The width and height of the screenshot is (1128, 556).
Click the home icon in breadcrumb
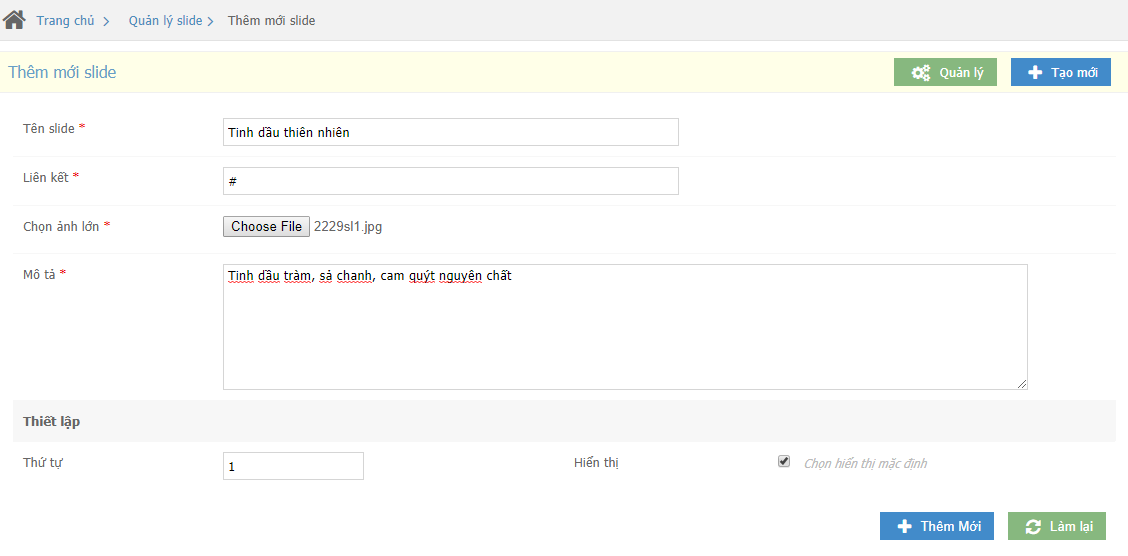point(14,19)
